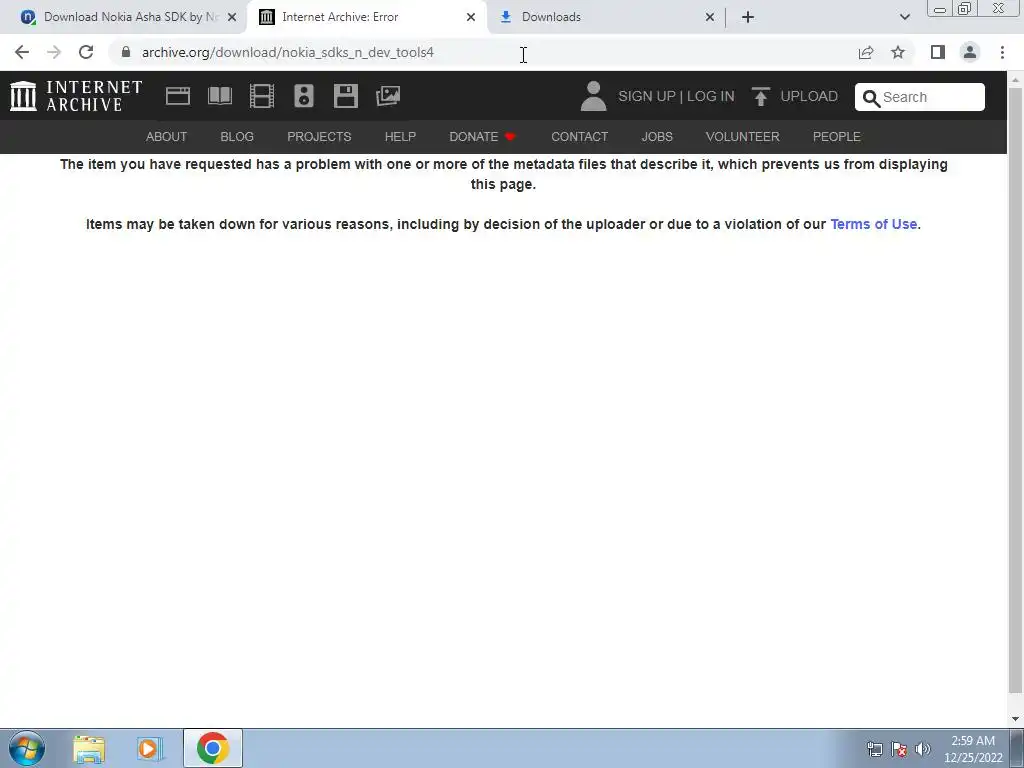Open the Chrome three-dot menu
This screenshot has width=1024, height=768.
tap(1002, 52)
